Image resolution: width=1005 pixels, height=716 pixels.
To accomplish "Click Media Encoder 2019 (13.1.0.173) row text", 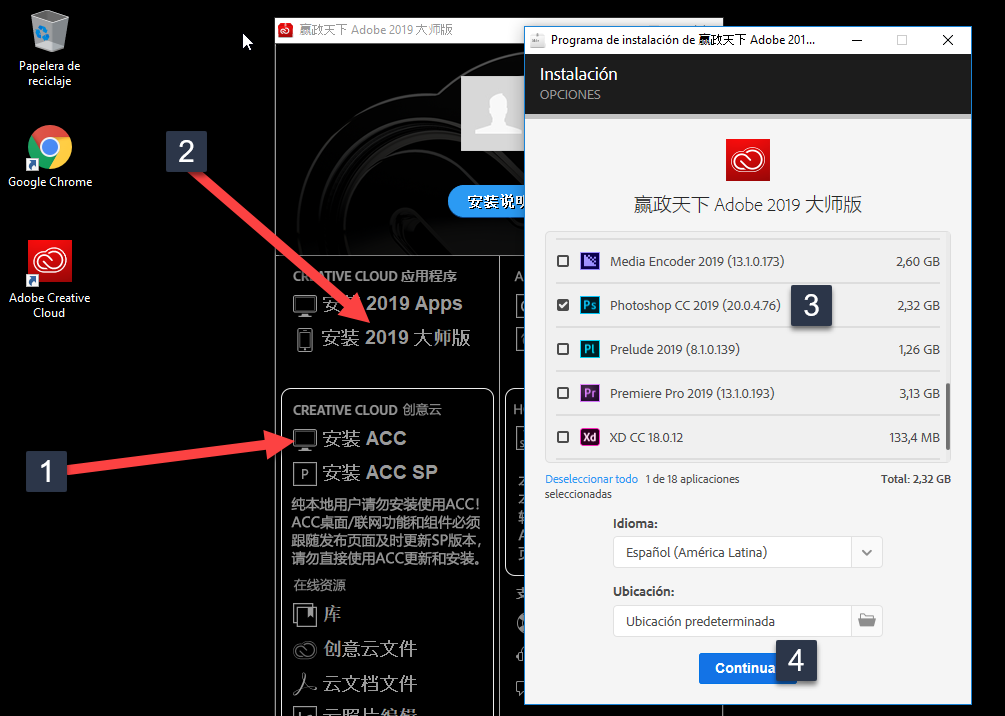I will pos(697,261).
